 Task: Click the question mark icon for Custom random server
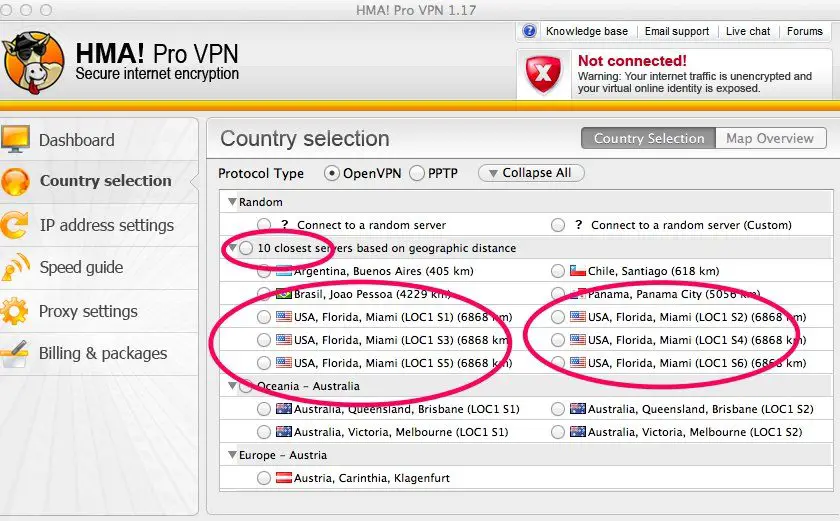click(x=578, y=224)
